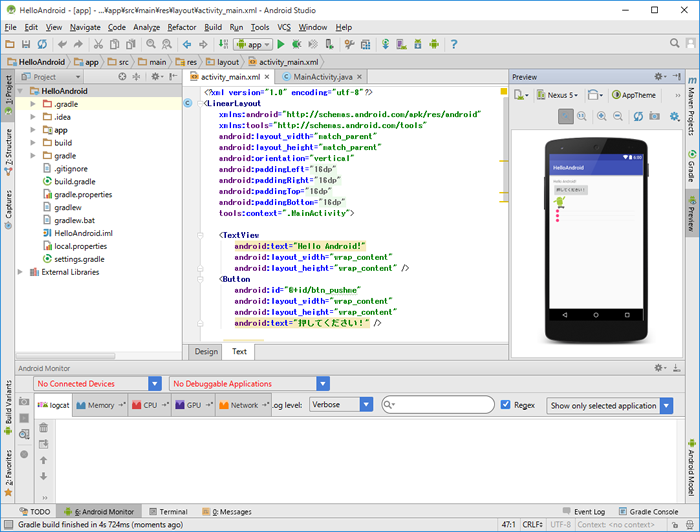This screenshot has height=532, width=700.
Task: Open Show only selected application dropdown
Action: click(609, 405)
